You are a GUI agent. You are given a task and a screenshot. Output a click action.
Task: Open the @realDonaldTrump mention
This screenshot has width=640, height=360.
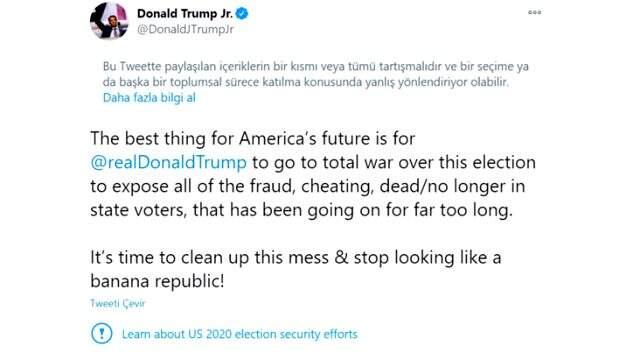[x=169, y=162]
